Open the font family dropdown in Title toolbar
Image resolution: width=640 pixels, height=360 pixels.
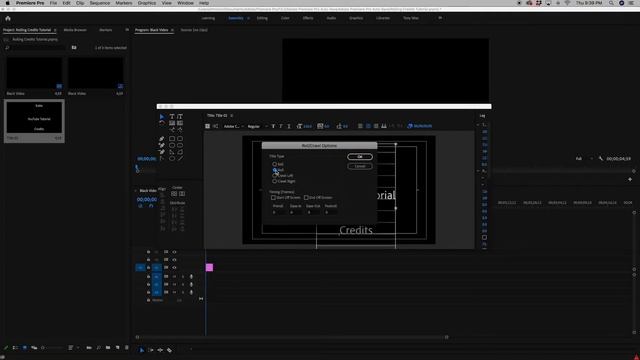point(233,126)
